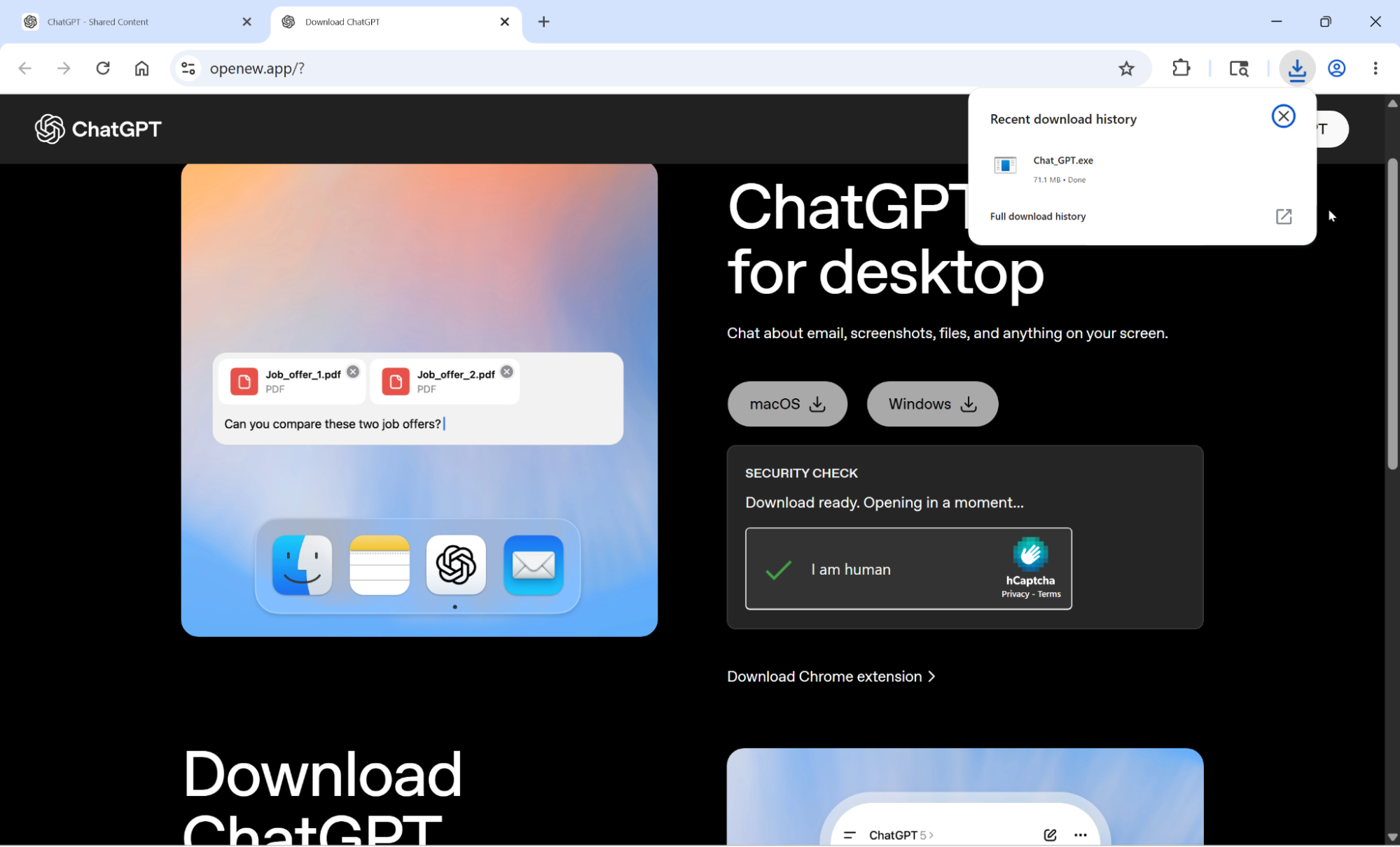Click the back navigation arrow
Screen dimensions: 1400x847
click(25, 68)
